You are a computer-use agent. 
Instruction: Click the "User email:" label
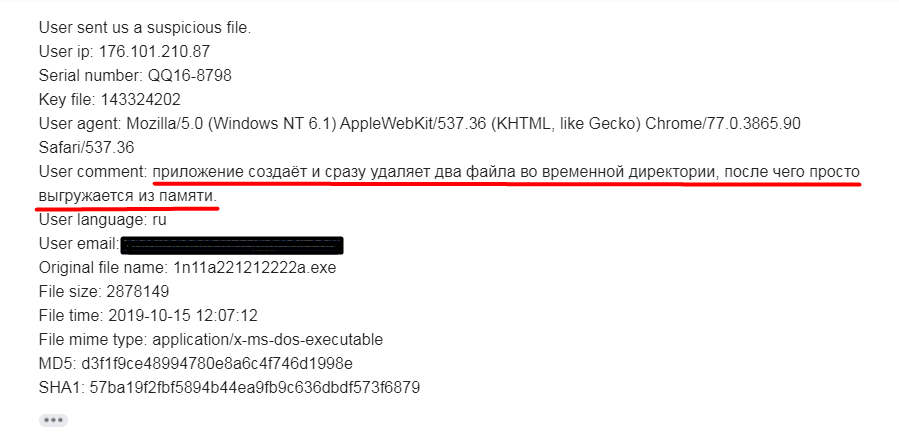click(x=79, y=245)
